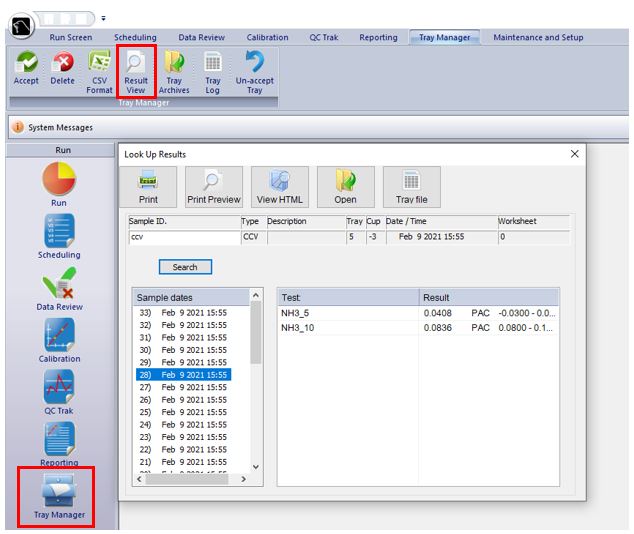The image size is (634, 534).
Task: Click the View HTML button
Action: [x=279, y=187]
